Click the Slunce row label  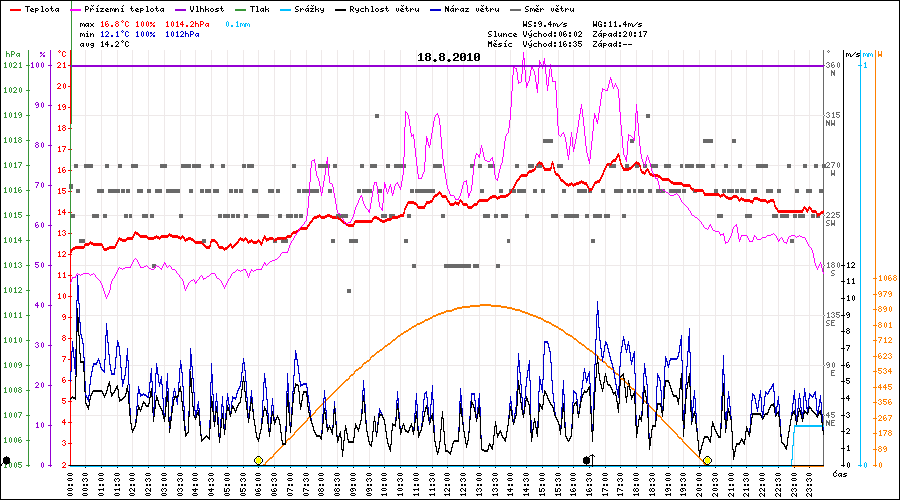tap(502, 34)
